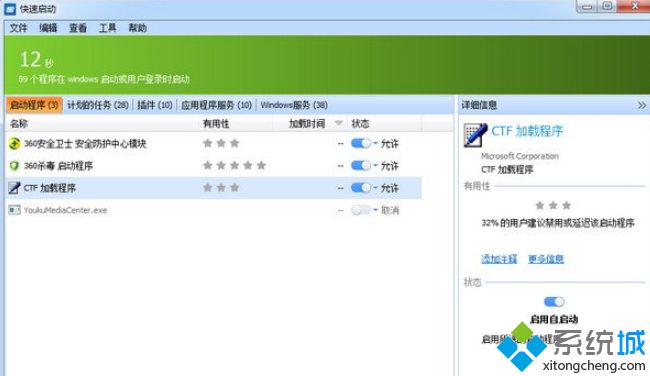Open the 文件 menu

coord(18,28)
